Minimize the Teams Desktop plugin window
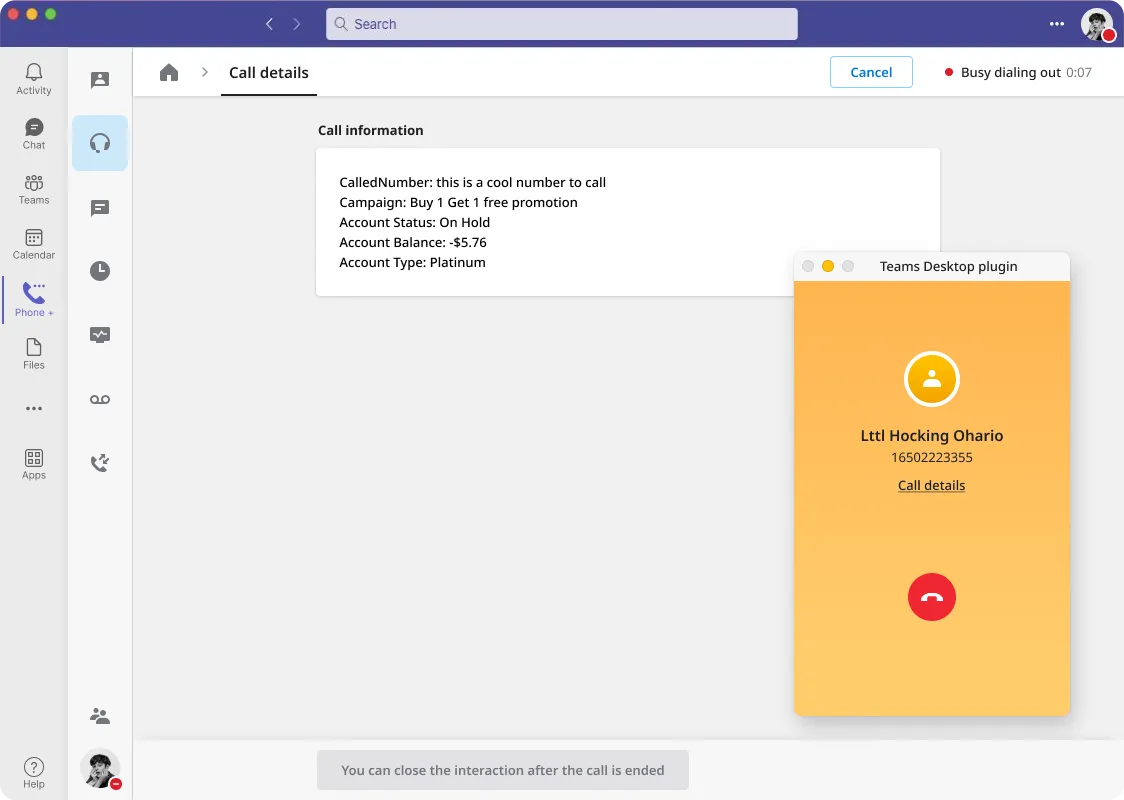This screenshot has width=1124, height=800. (x=828, y=266)
